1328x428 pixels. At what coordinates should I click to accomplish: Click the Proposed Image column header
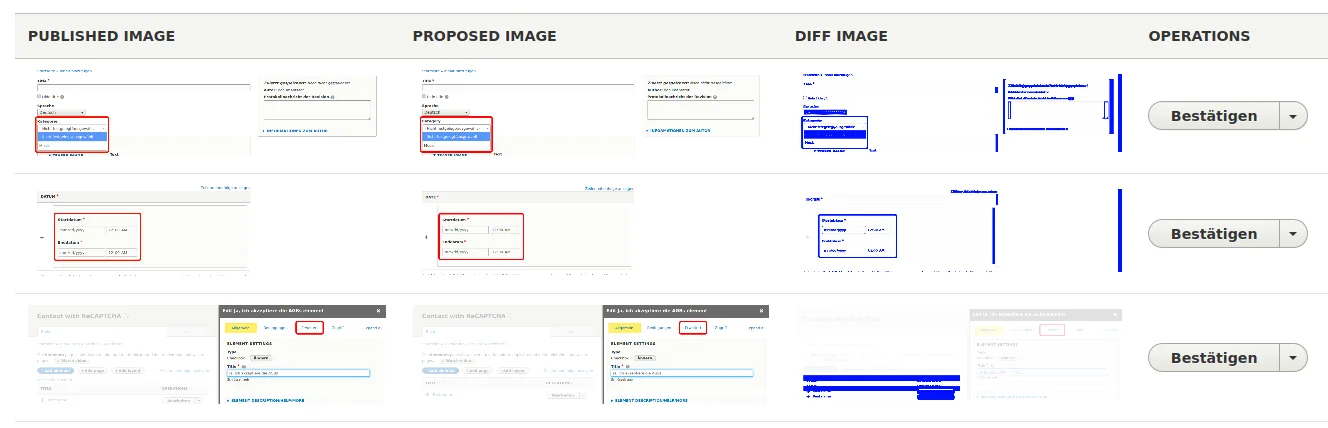pyautogui.click(x=484, y=36)
